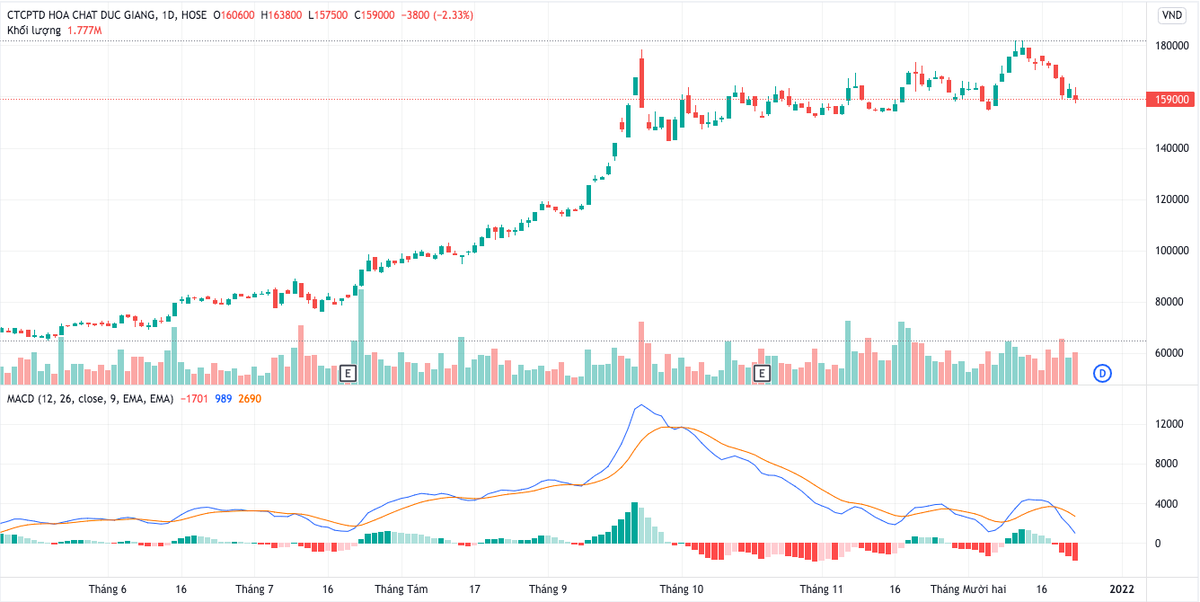
Task: Open the VND currency selector
Action: [x=1169, y=15]
